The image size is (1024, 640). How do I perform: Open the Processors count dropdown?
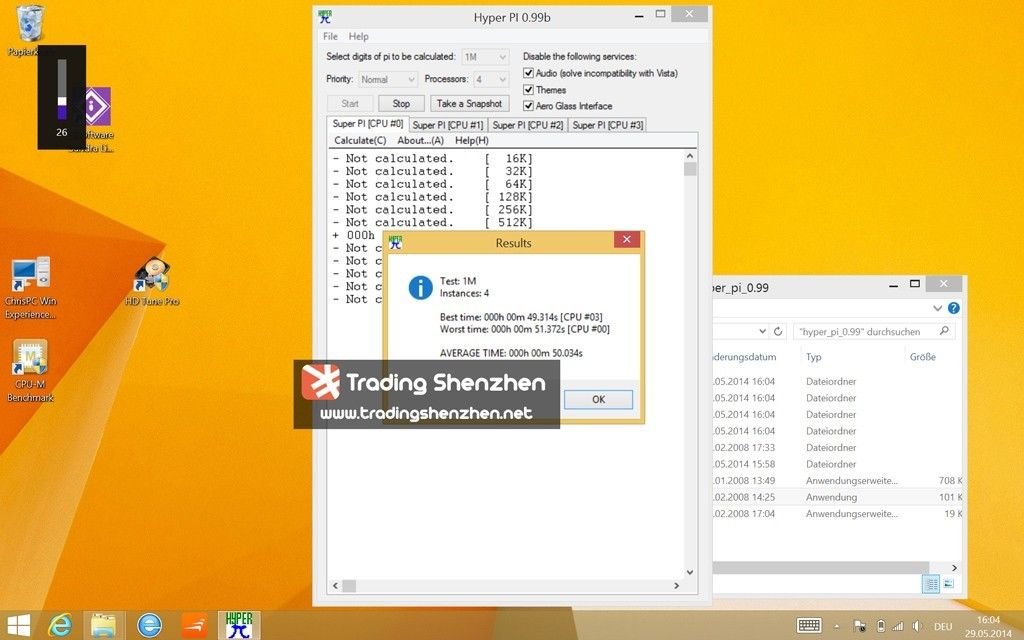pos(491,80)
